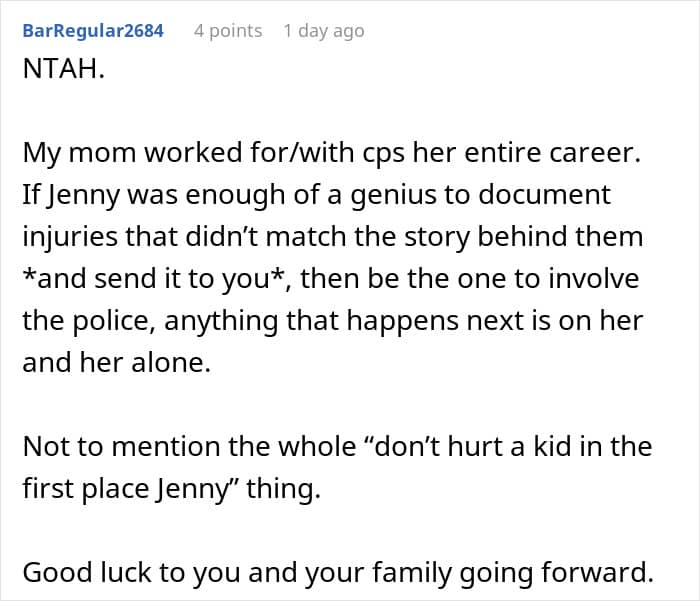Image resolution: width=700 pixels, height=601 pixels.
Task: Open the BarRegular2684 user profile link
Action: (93, 31)
